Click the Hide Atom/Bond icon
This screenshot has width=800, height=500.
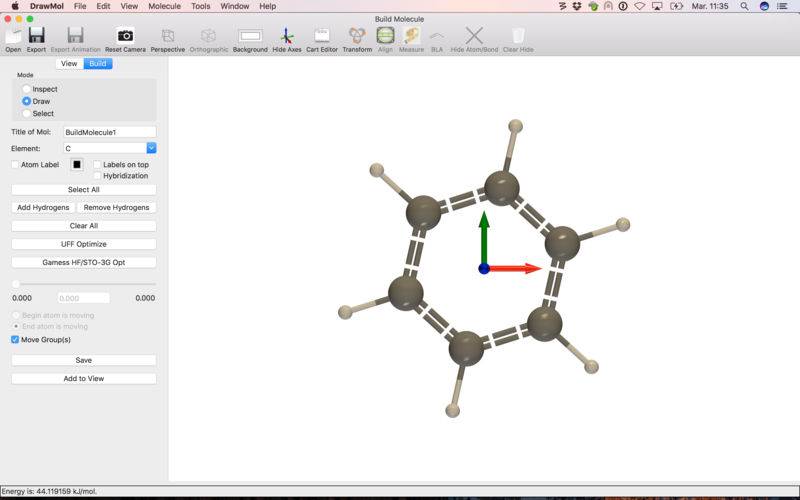[474, 36]
